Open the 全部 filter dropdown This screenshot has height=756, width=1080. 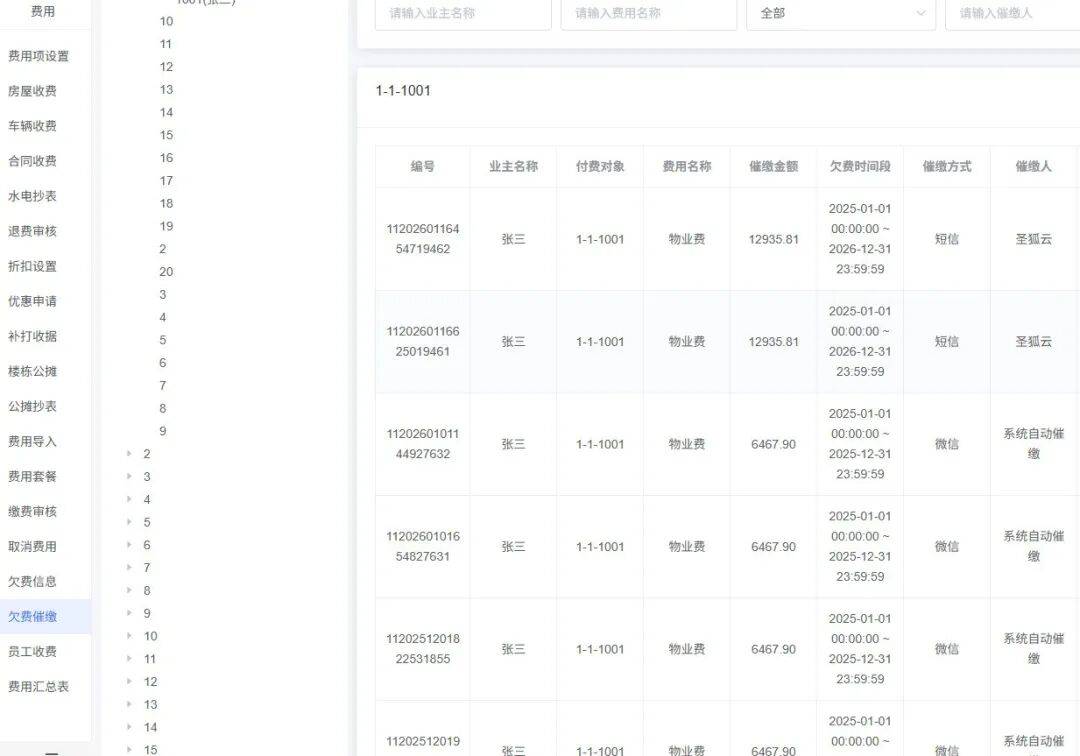840,14
